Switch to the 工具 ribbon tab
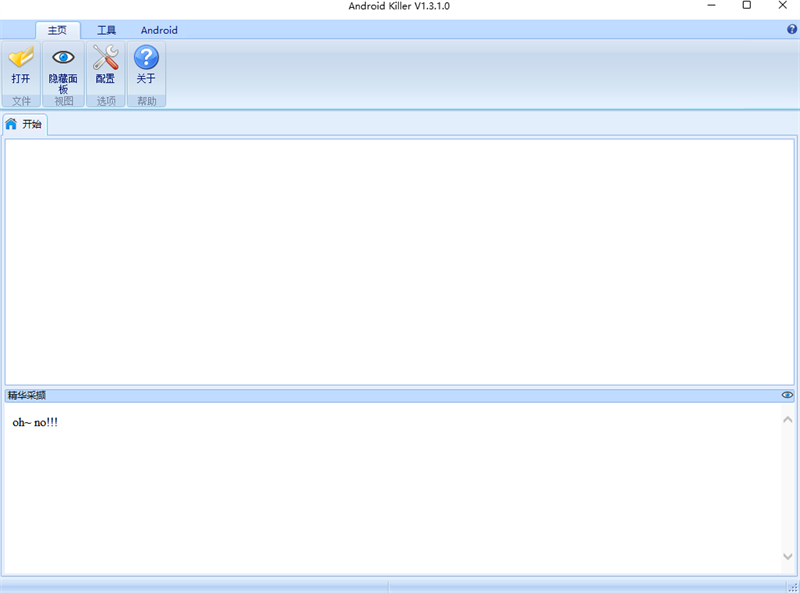The image size is (800, 593). pos(107,31)
